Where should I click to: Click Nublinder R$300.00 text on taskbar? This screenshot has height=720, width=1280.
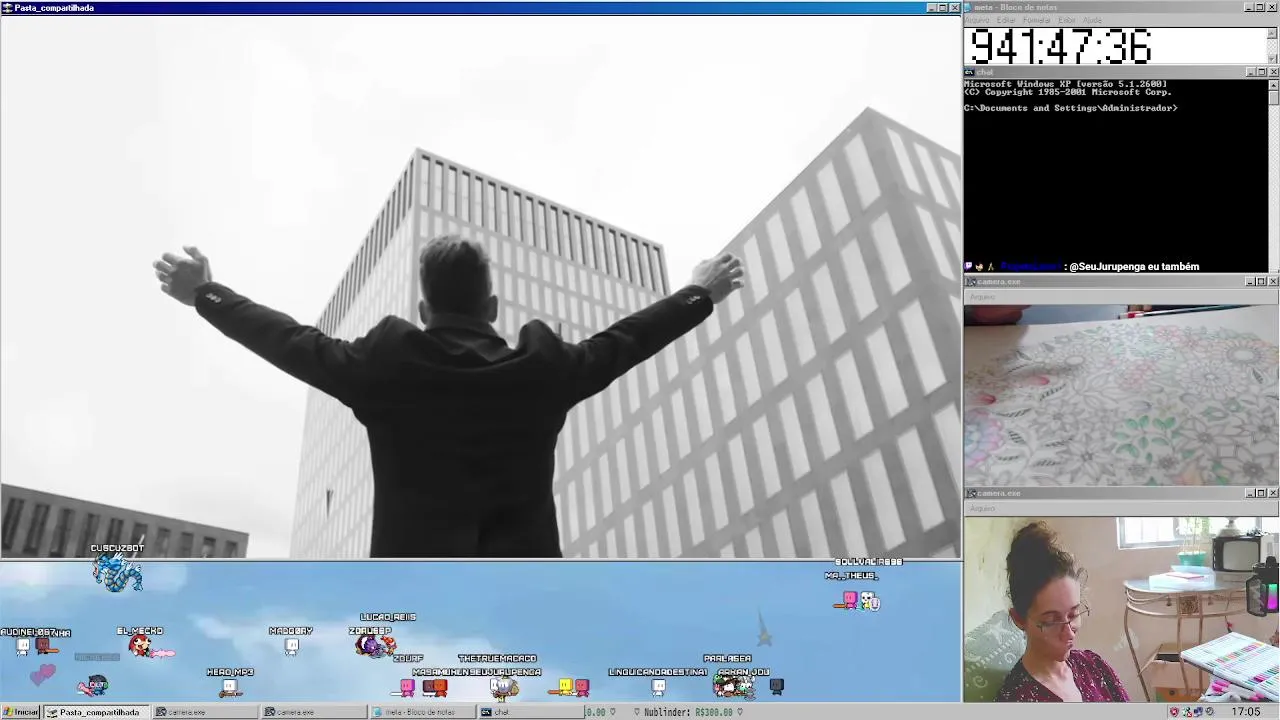click(x=689, y=712)
